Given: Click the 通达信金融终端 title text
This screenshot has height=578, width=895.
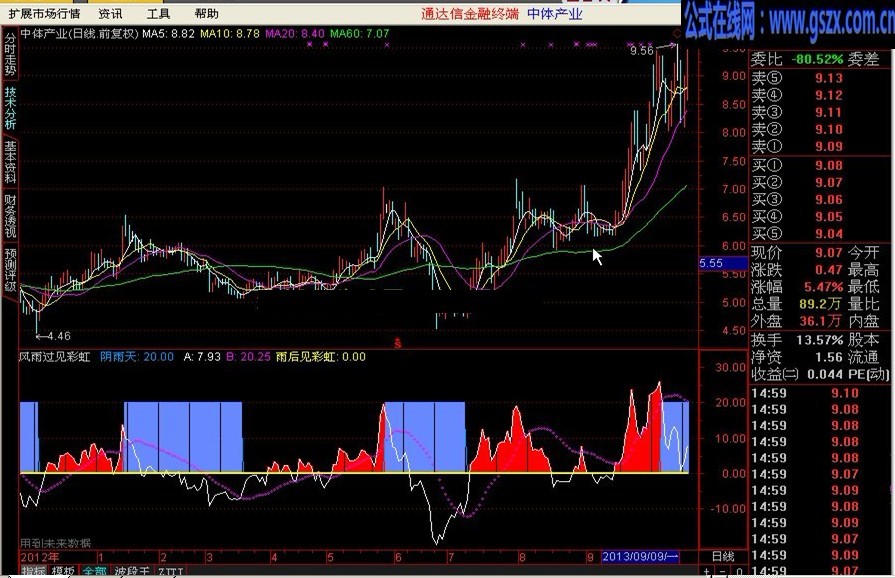Looking at the screenshot, I should coord(470,14).
